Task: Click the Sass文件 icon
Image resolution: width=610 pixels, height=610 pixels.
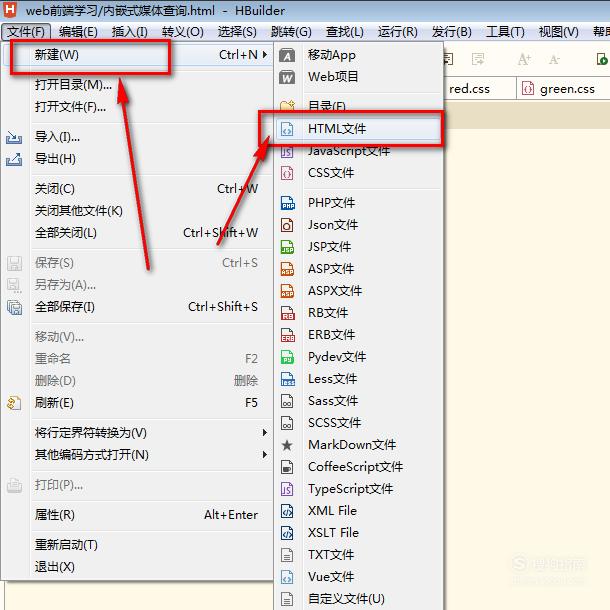Action: pos(287,401)
